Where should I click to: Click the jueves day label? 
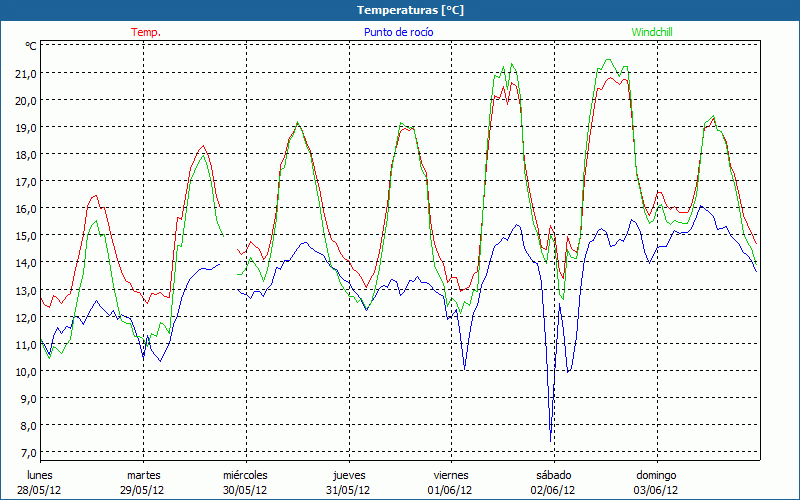[x=348, y=475]
